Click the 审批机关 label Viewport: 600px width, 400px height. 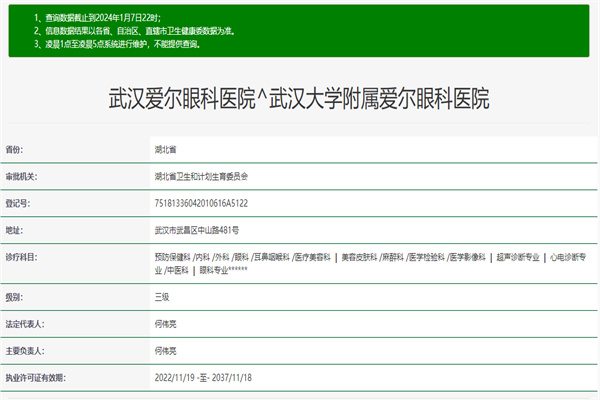21,176
